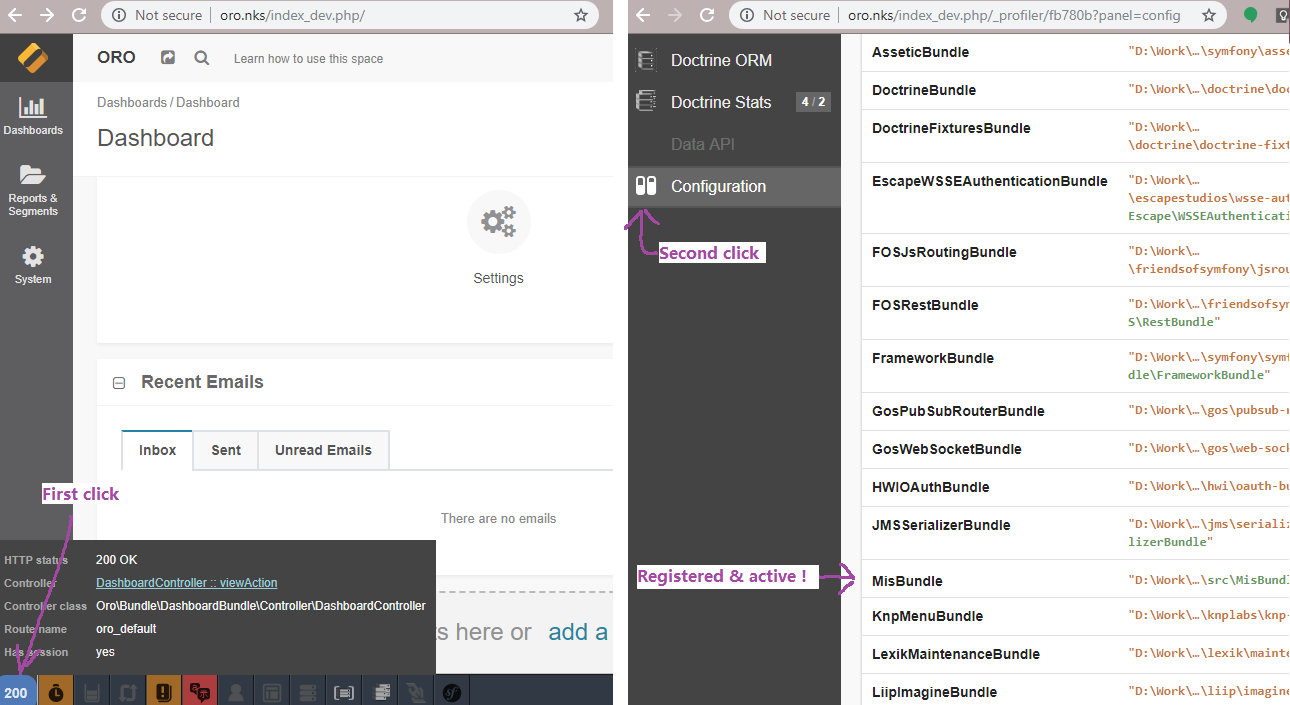
Task: Open the dimmed memory panel icon in debug toolbar
Action: pos(92,690)
